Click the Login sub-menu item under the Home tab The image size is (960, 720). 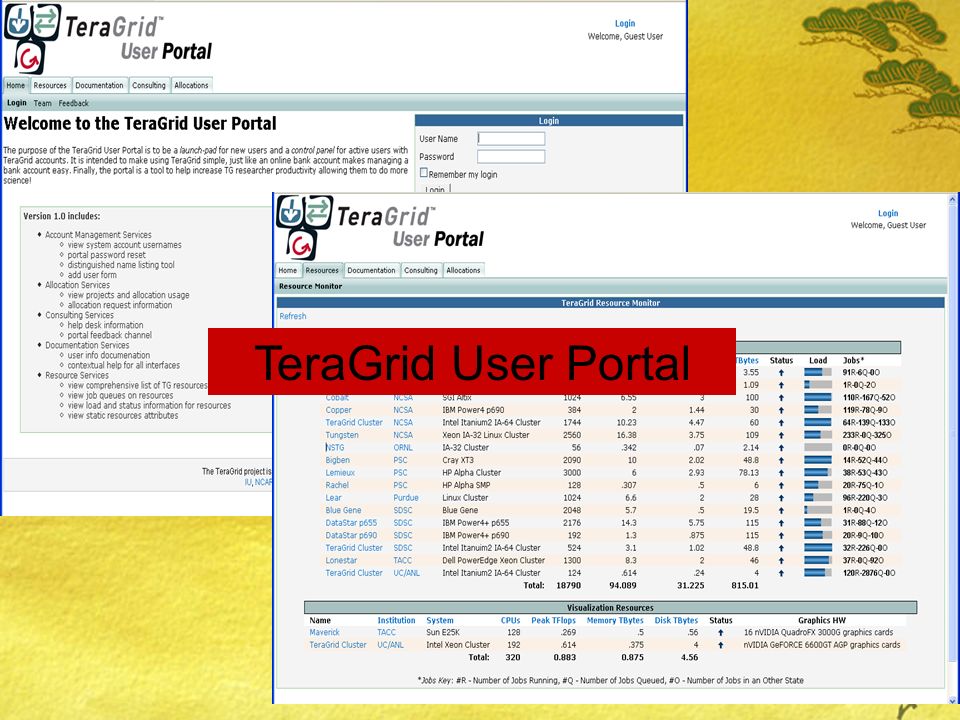[17, 103]
